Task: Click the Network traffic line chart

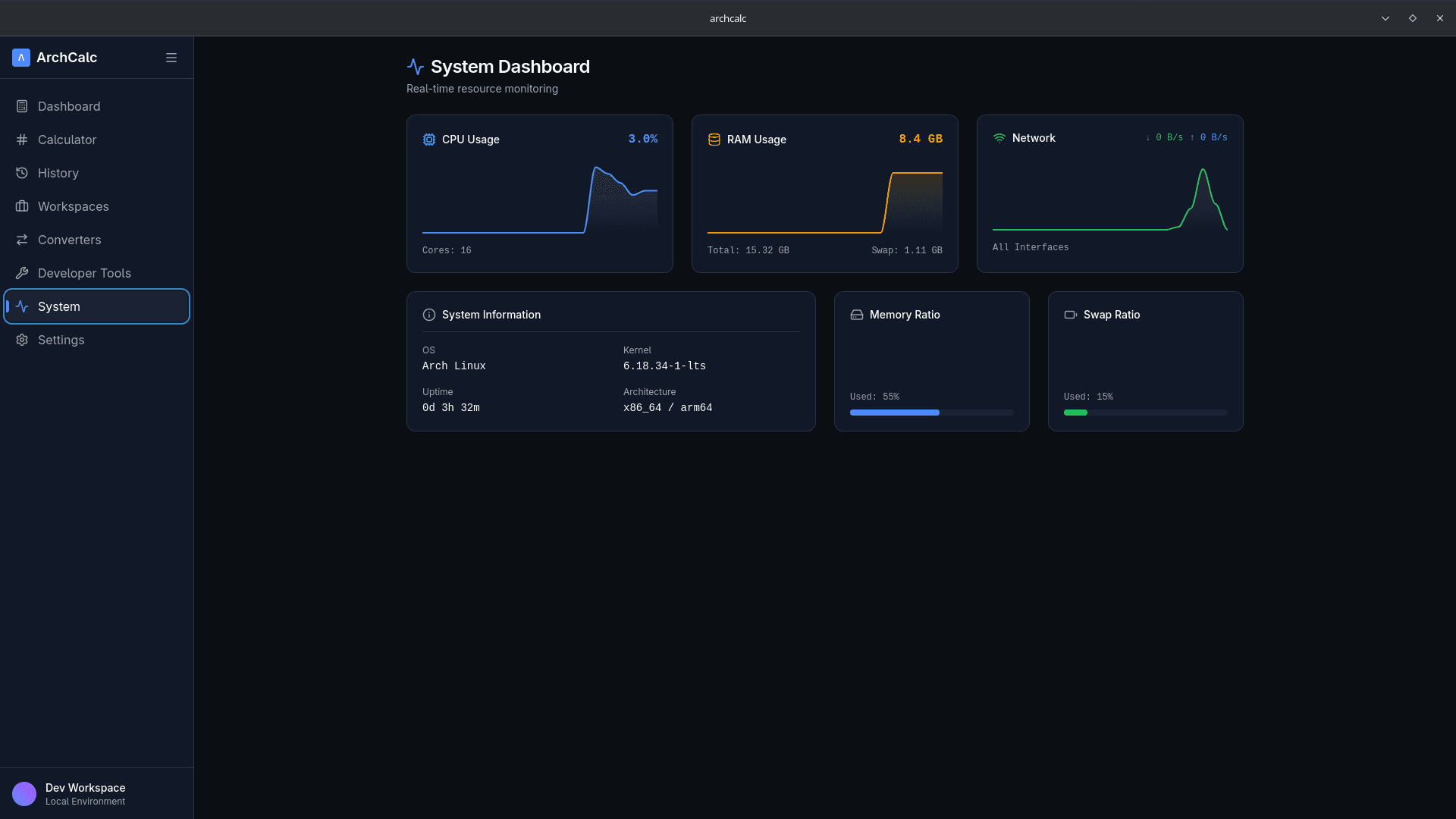Action: 1110,199
